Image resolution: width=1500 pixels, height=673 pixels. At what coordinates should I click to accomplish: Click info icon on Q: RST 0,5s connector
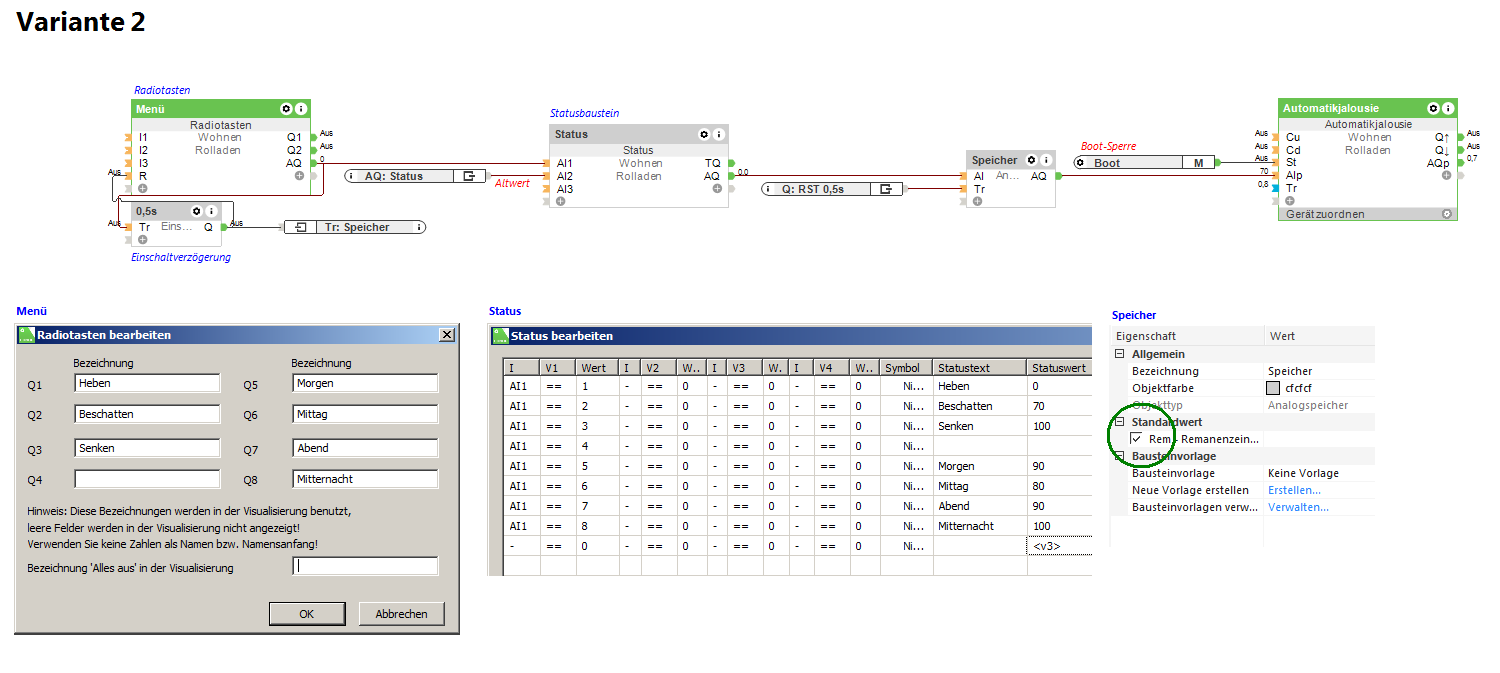pos(768,189)
